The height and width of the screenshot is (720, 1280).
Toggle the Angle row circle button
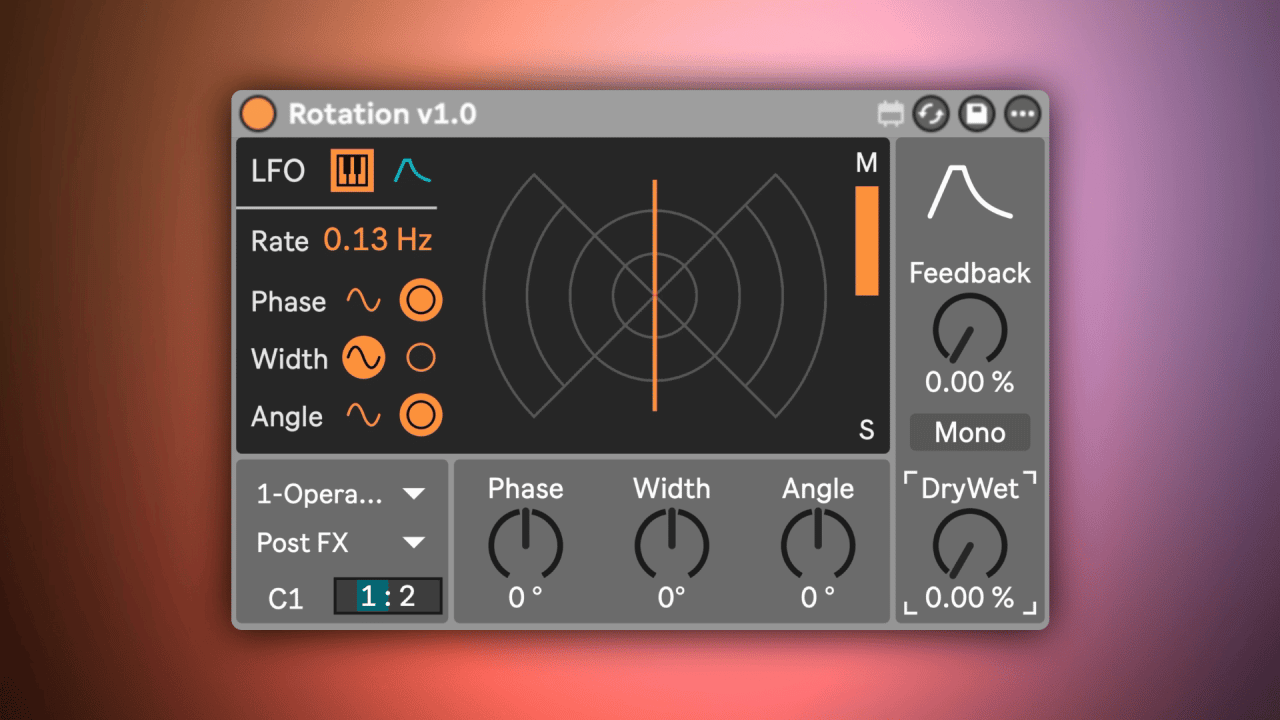click(x=421, y=416)
